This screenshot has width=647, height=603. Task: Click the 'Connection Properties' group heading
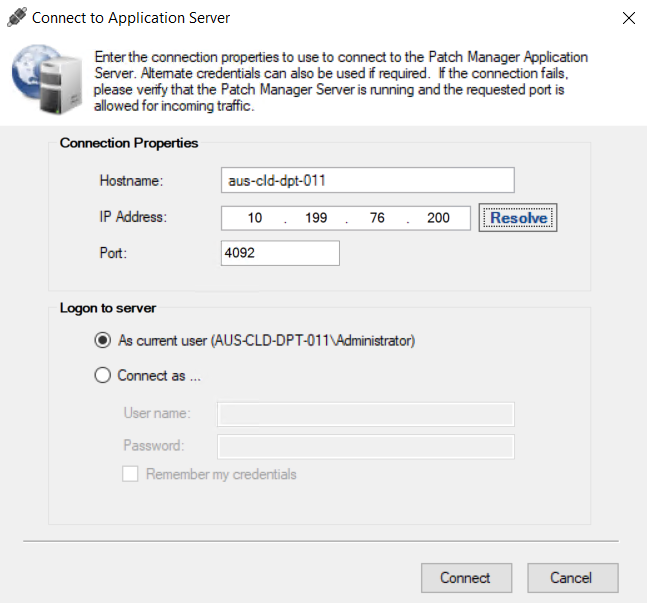[129, 143]
